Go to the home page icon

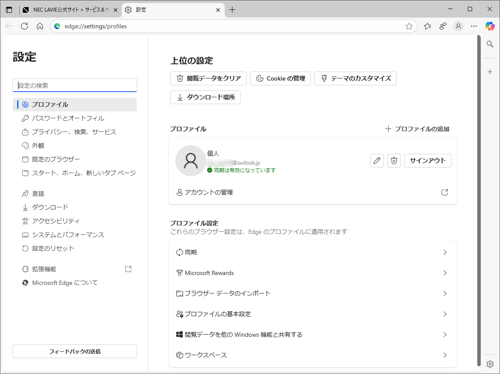[x=40, y=26]
